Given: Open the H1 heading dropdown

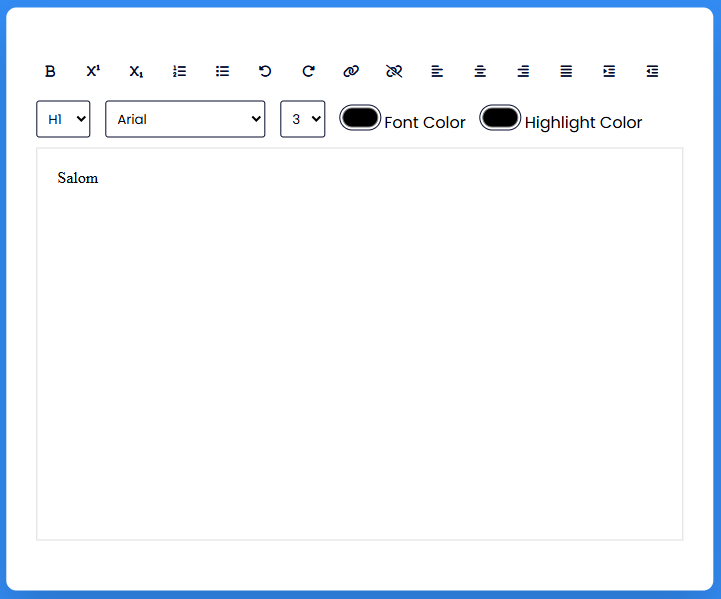Looking at the screenshot, I should coord(63,119).
